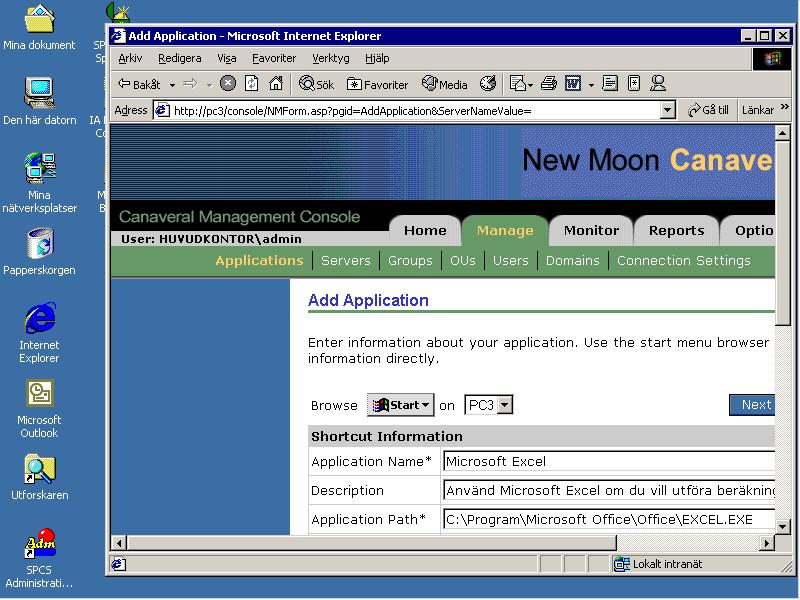Open the Visa menu

pyautogui.click(x=227, y=58)
